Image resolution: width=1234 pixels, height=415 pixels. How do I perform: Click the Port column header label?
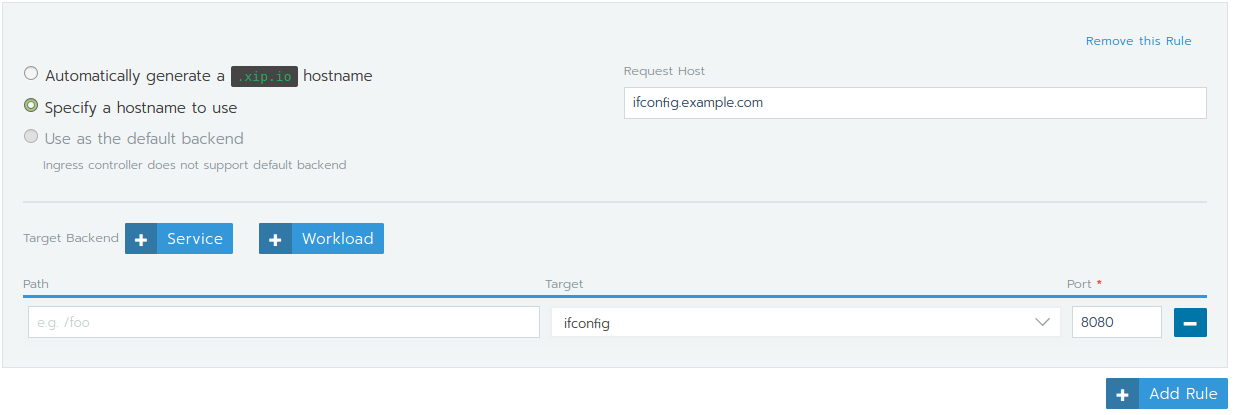(1079, 284)
